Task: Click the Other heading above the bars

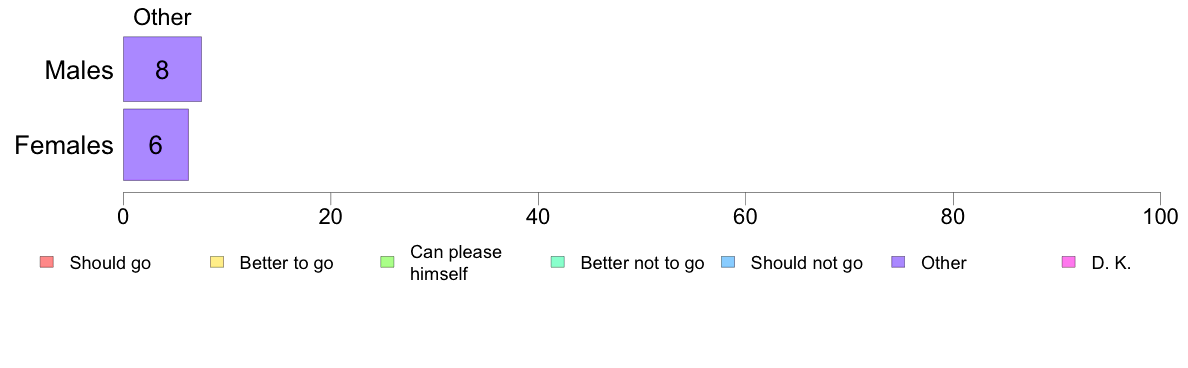Action: pyautogui.click(x=162, y=17)
